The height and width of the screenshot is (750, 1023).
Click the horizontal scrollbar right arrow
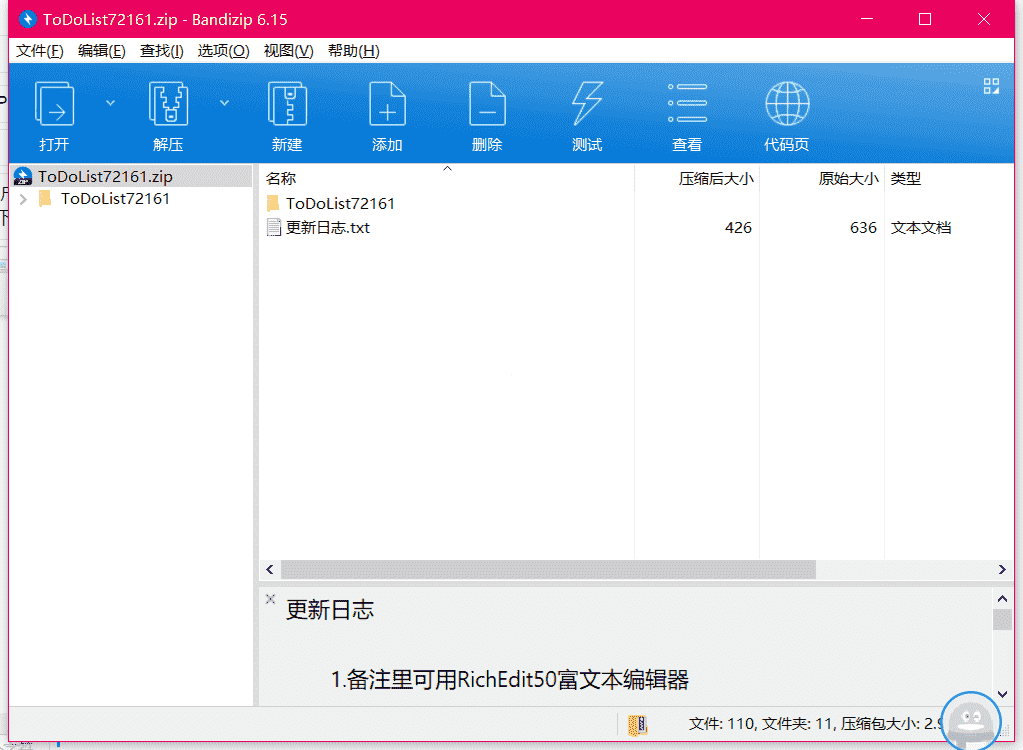(x=1002, y=569)
